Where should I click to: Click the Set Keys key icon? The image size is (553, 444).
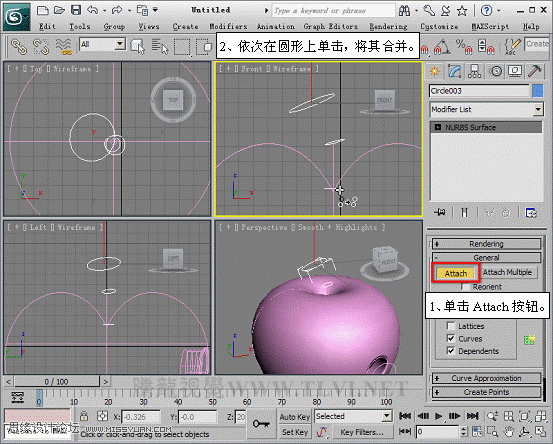pos(261,424)
